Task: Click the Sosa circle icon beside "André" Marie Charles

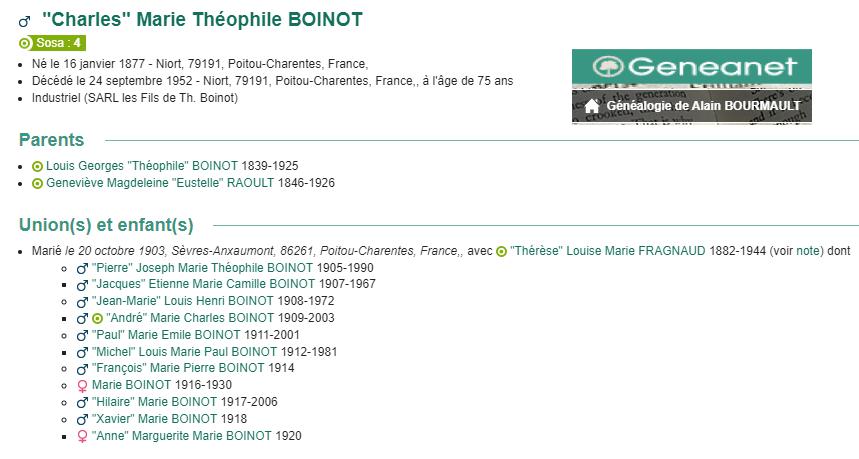Action: pos(98,318)
